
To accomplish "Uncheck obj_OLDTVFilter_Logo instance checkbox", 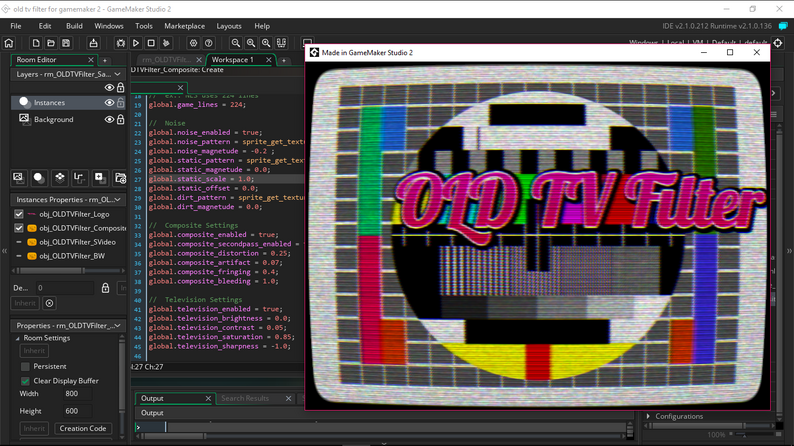I will pos(19,214).
